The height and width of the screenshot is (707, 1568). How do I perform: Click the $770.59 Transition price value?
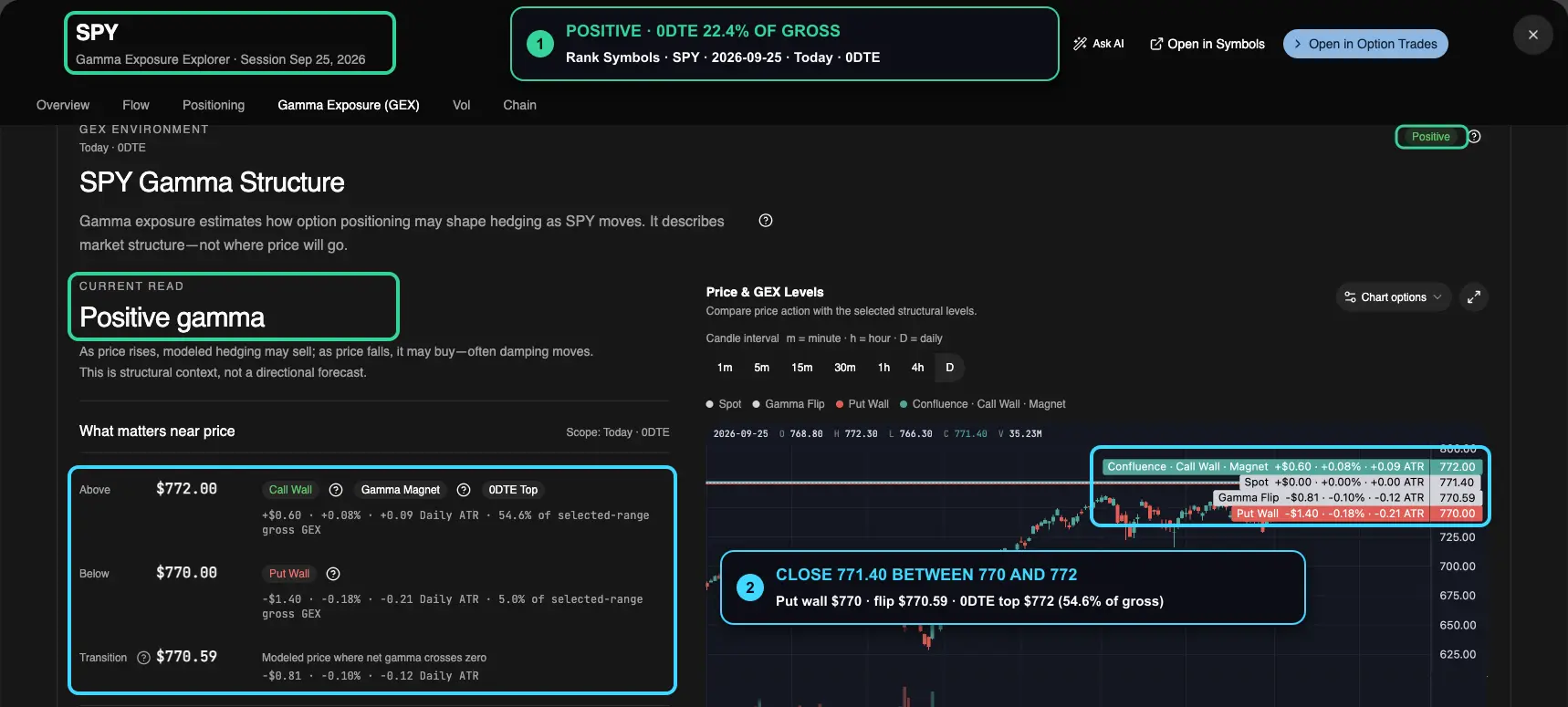[x=186, y=657]
